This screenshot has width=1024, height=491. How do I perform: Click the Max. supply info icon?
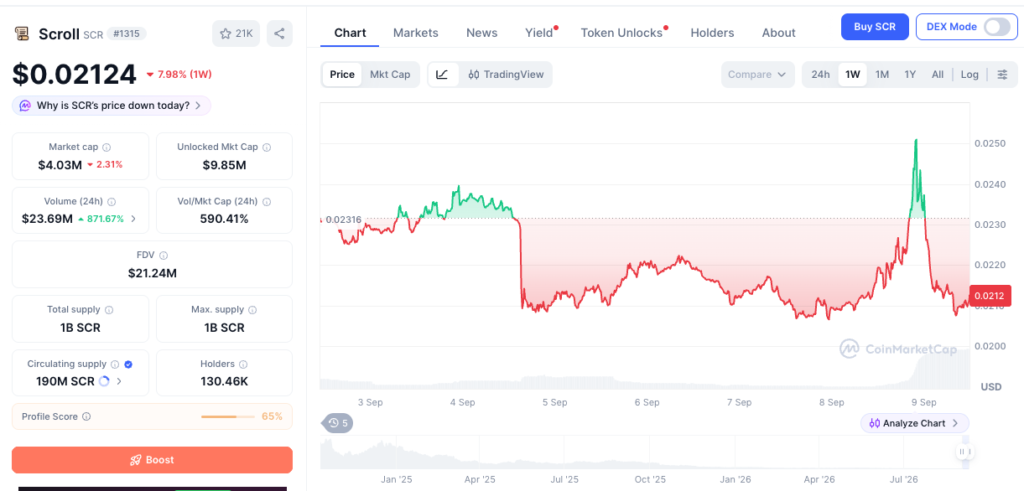[253, 310]
